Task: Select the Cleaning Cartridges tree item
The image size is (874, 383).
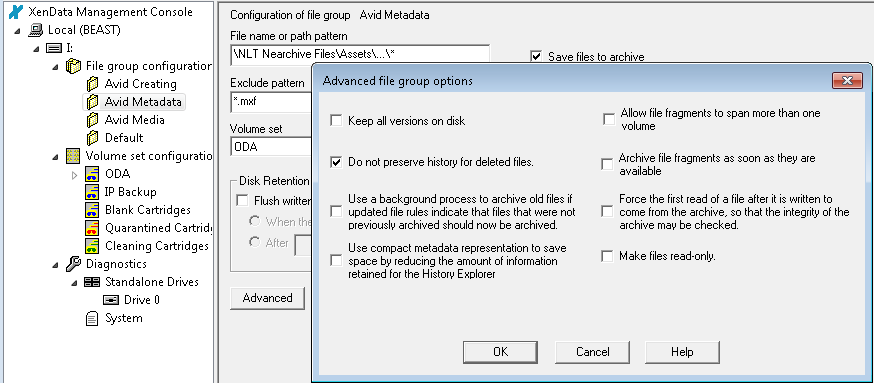Action: (157, 246)
